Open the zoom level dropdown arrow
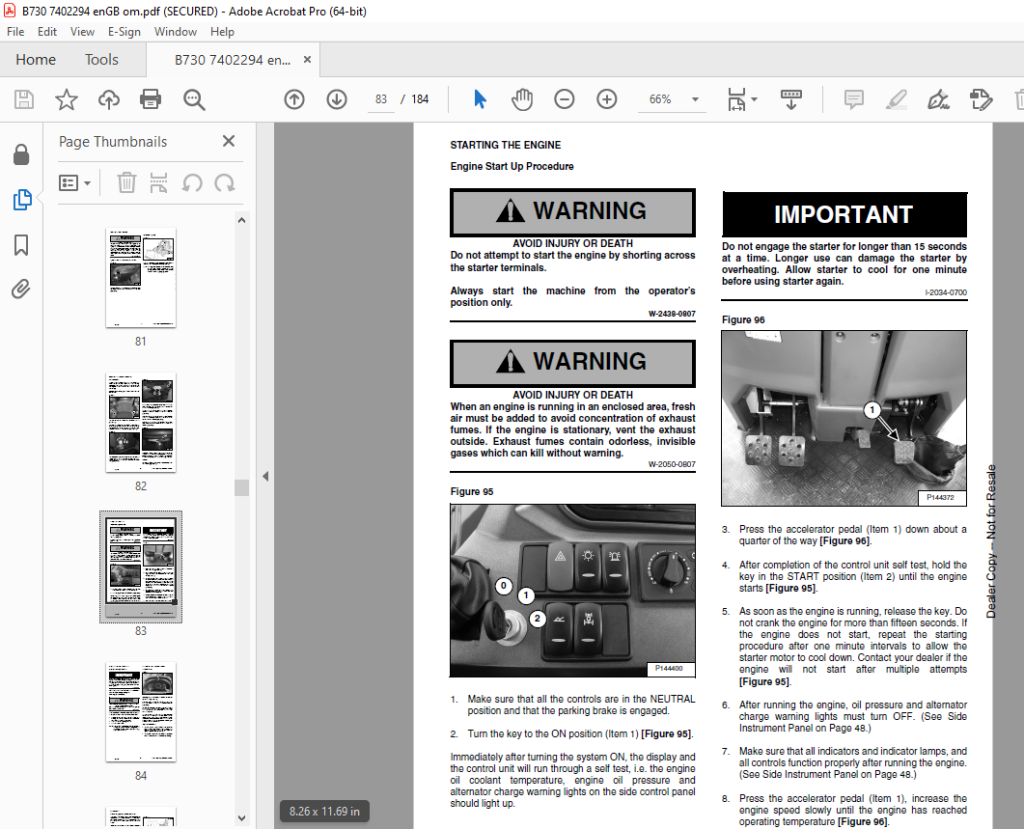Image resolution: width=1024 pixels, height=829 pixels. [x=696, y=99]
